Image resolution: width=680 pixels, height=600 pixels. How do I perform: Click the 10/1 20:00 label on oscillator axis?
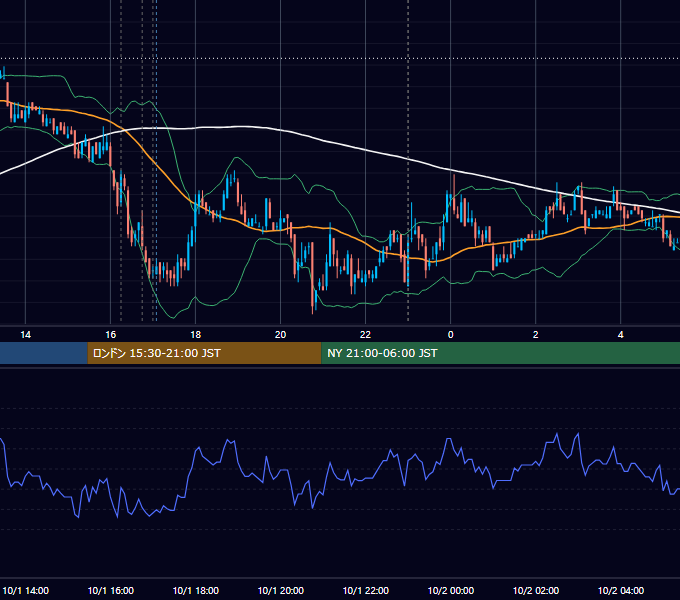click(x=281, y=590)
